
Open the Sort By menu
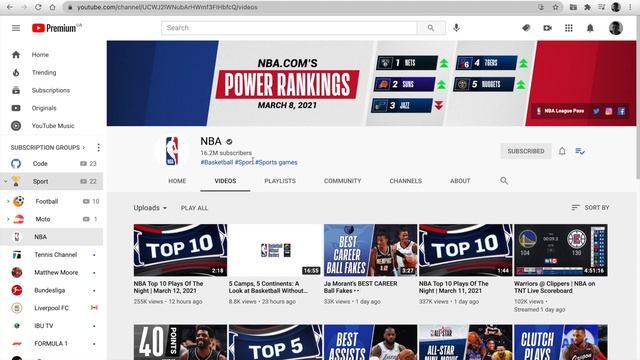pos(590,208)
